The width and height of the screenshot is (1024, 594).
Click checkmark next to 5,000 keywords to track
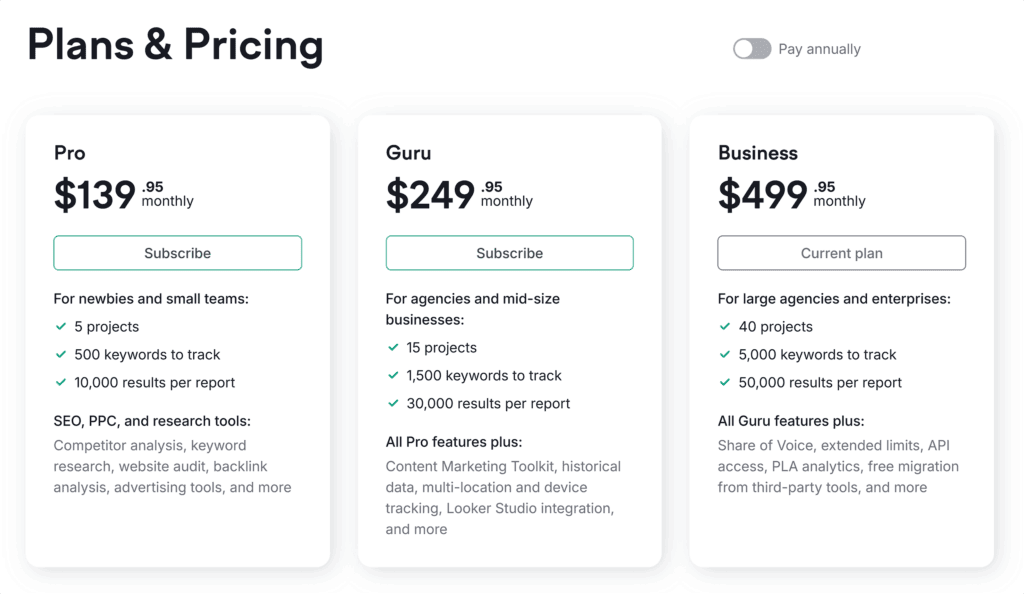[x=724, y=355]
